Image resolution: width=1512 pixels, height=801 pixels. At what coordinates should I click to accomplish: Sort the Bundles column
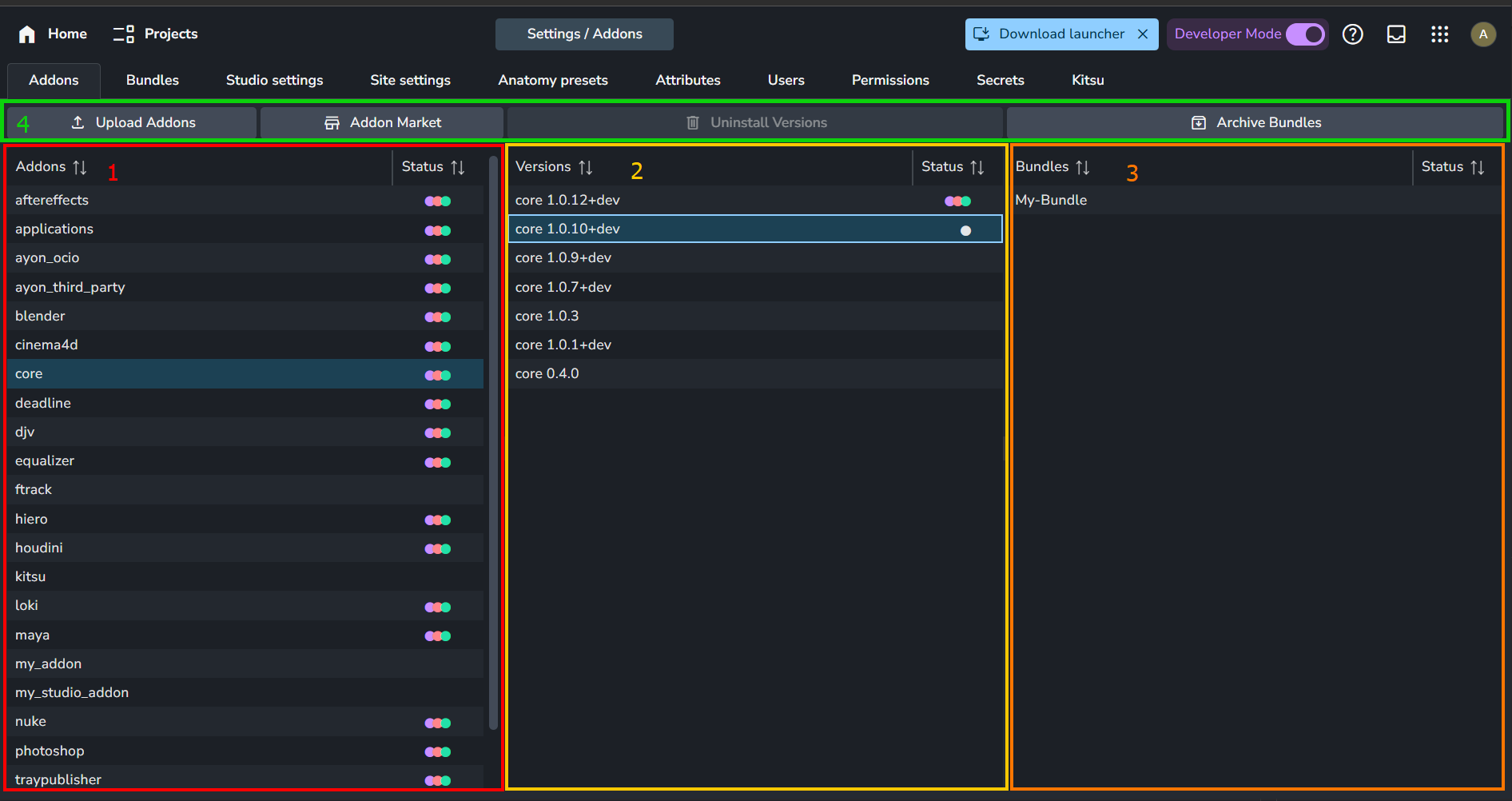tap(1083, 167)
